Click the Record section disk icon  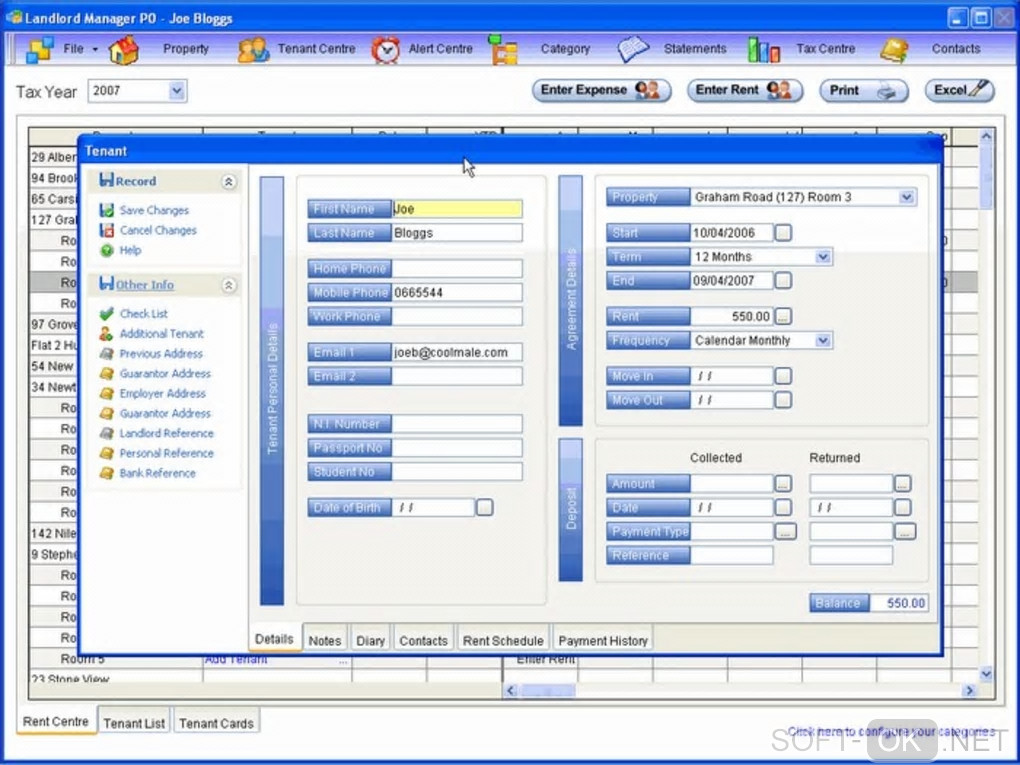(107, 180)
